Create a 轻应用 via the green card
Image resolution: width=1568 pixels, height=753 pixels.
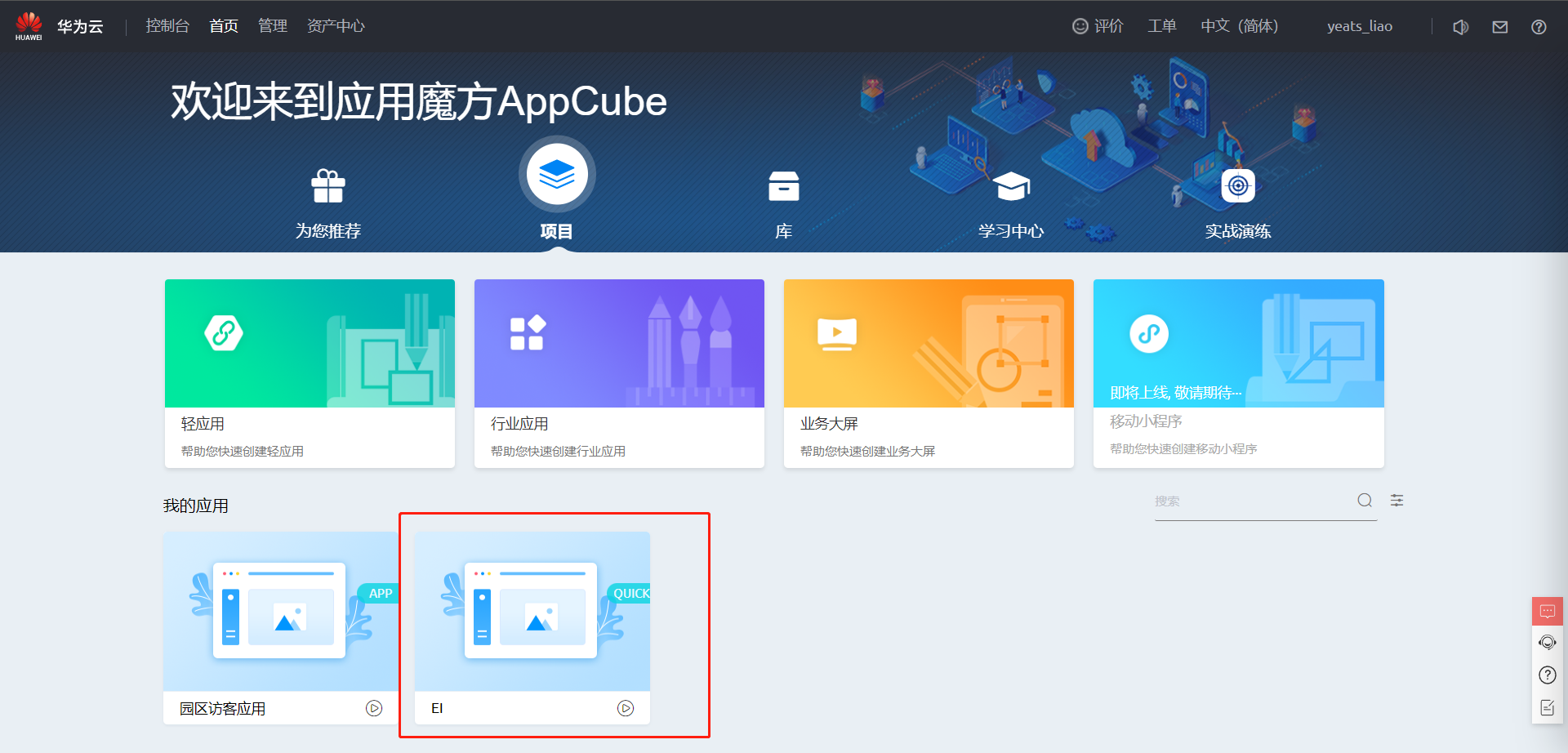[x=310, y=373]
